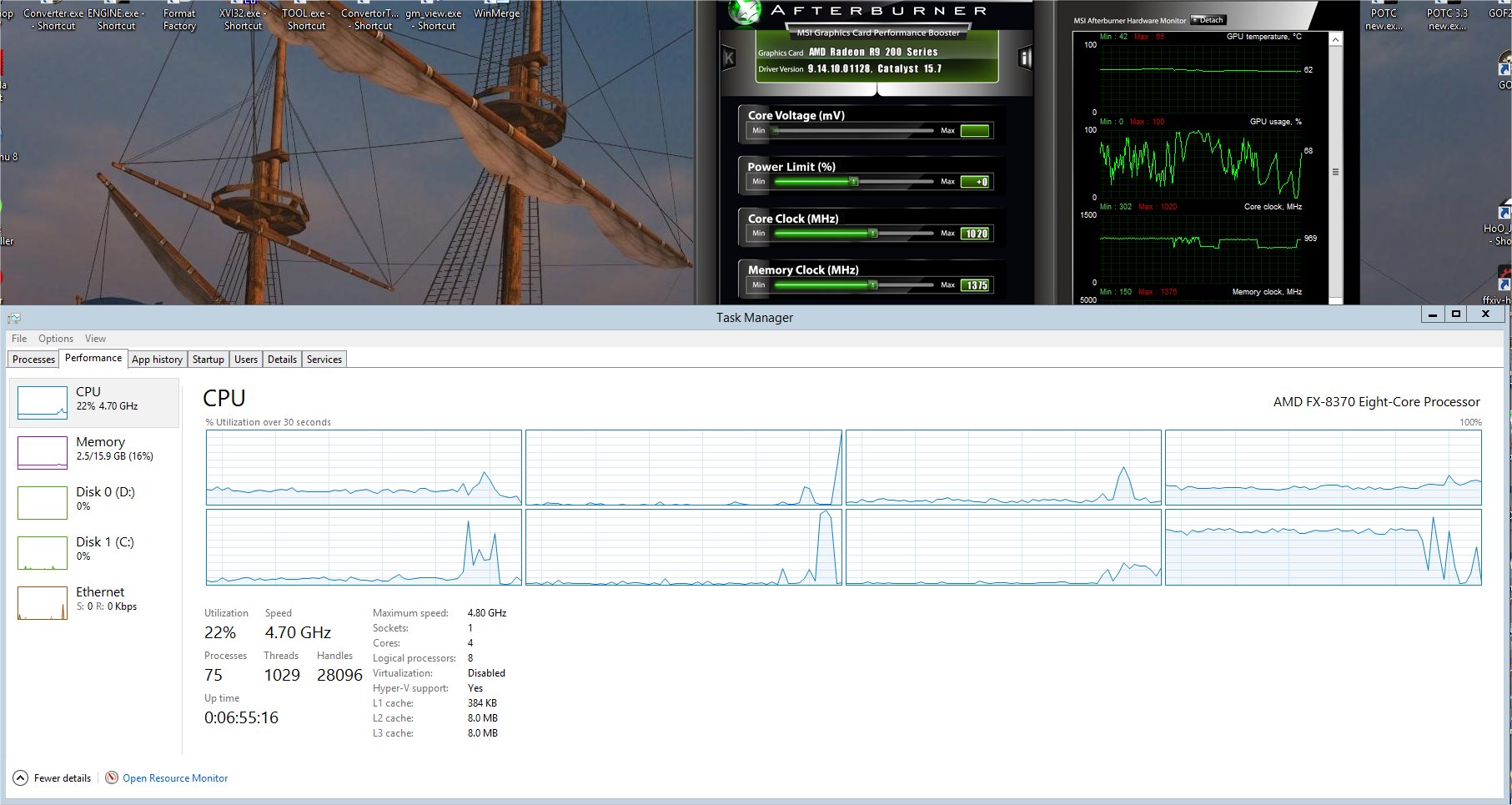Open the Options menu in Task Manager
The image size is (1512, 805).
pyautogui.click(x=56, y=339)
